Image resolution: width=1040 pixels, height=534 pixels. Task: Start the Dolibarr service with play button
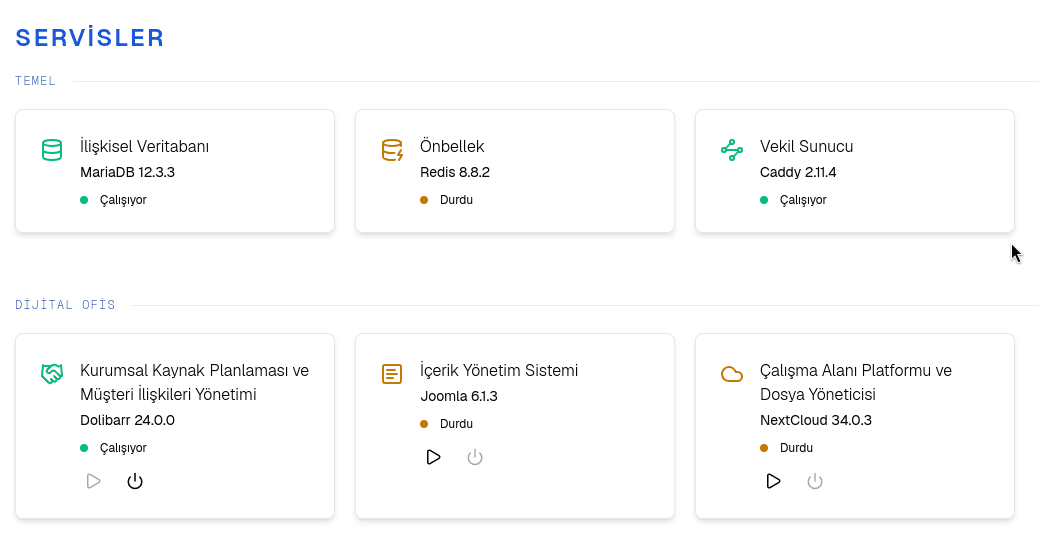pos(94,481)
